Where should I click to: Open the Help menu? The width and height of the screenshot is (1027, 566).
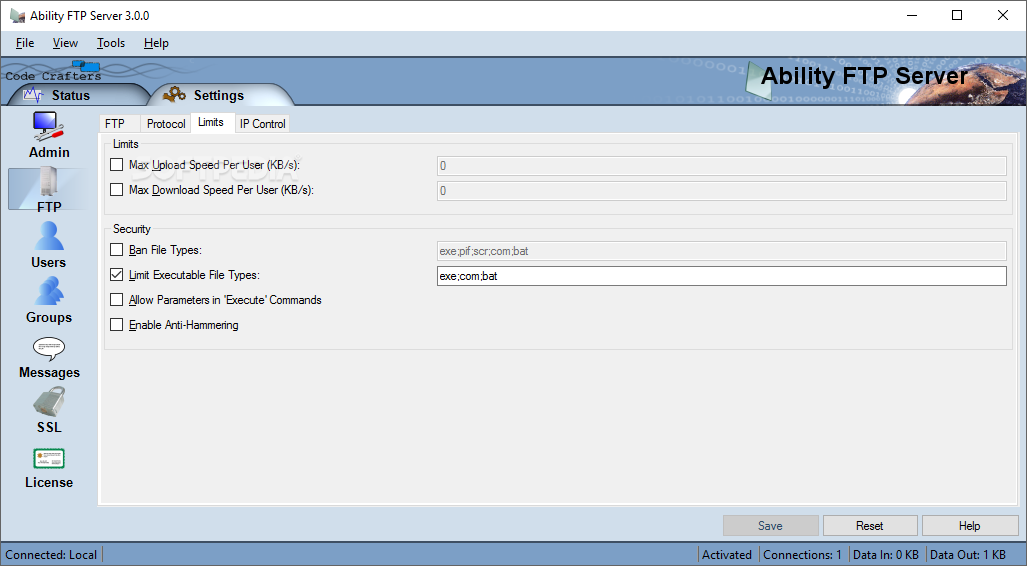point(156,43)
